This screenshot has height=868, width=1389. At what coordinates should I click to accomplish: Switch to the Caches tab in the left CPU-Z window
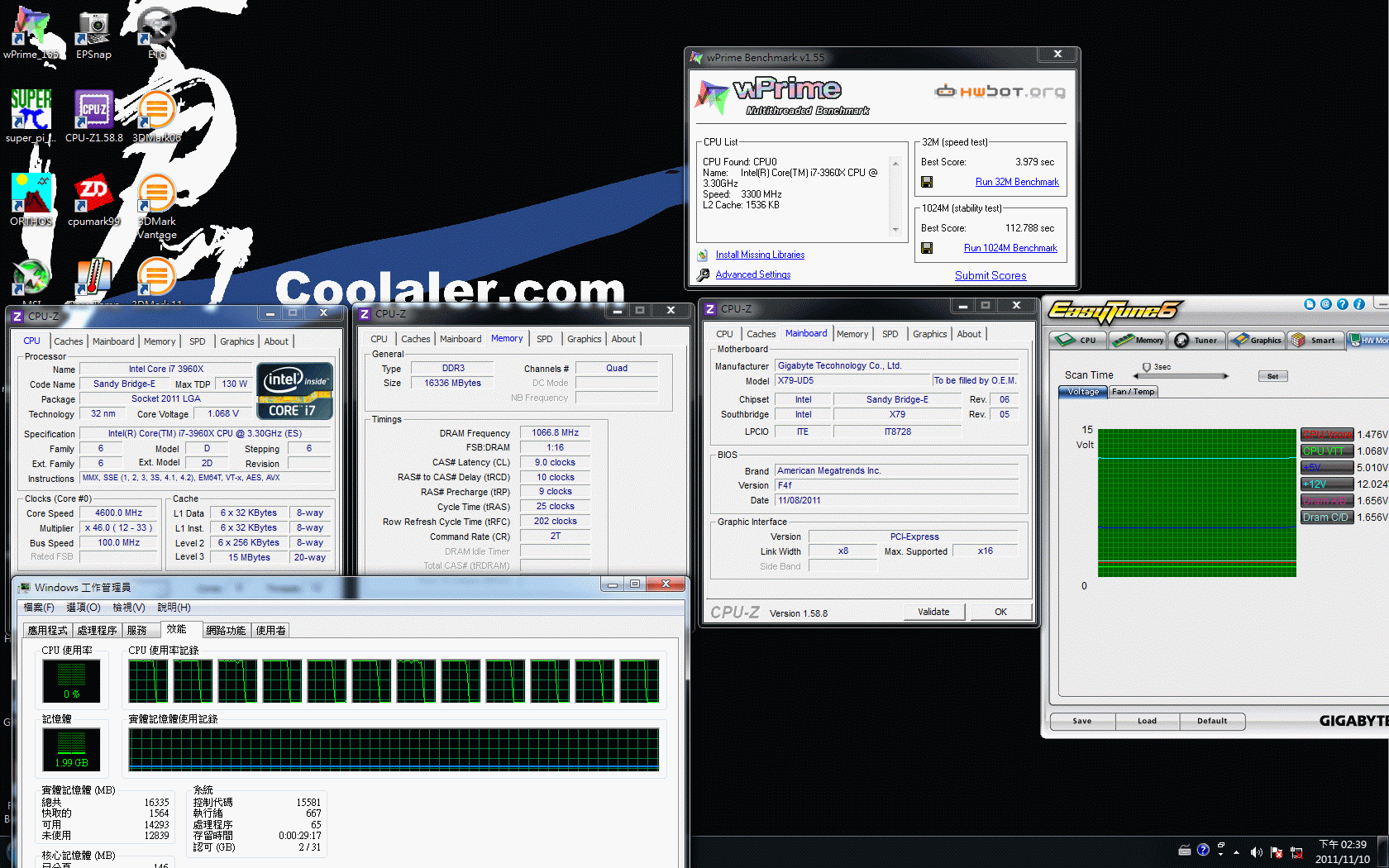point(69,341)
